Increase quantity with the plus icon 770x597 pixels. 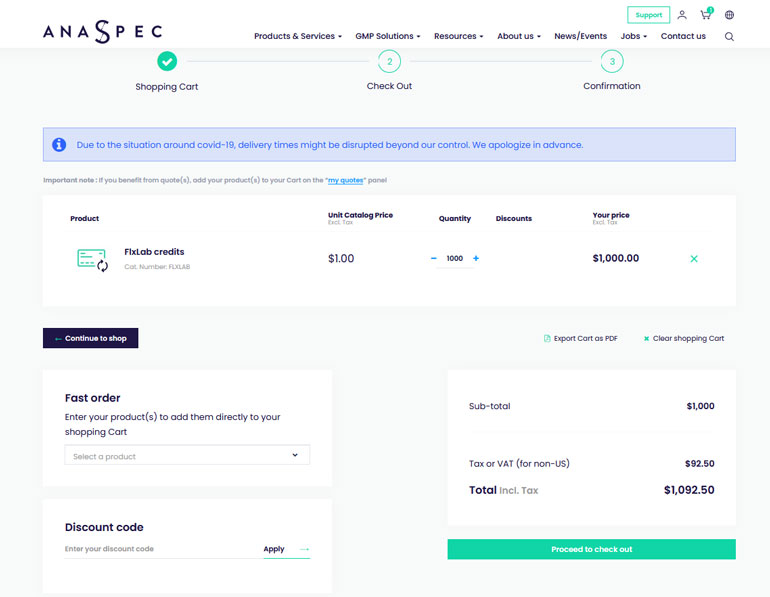pos(476,258)
